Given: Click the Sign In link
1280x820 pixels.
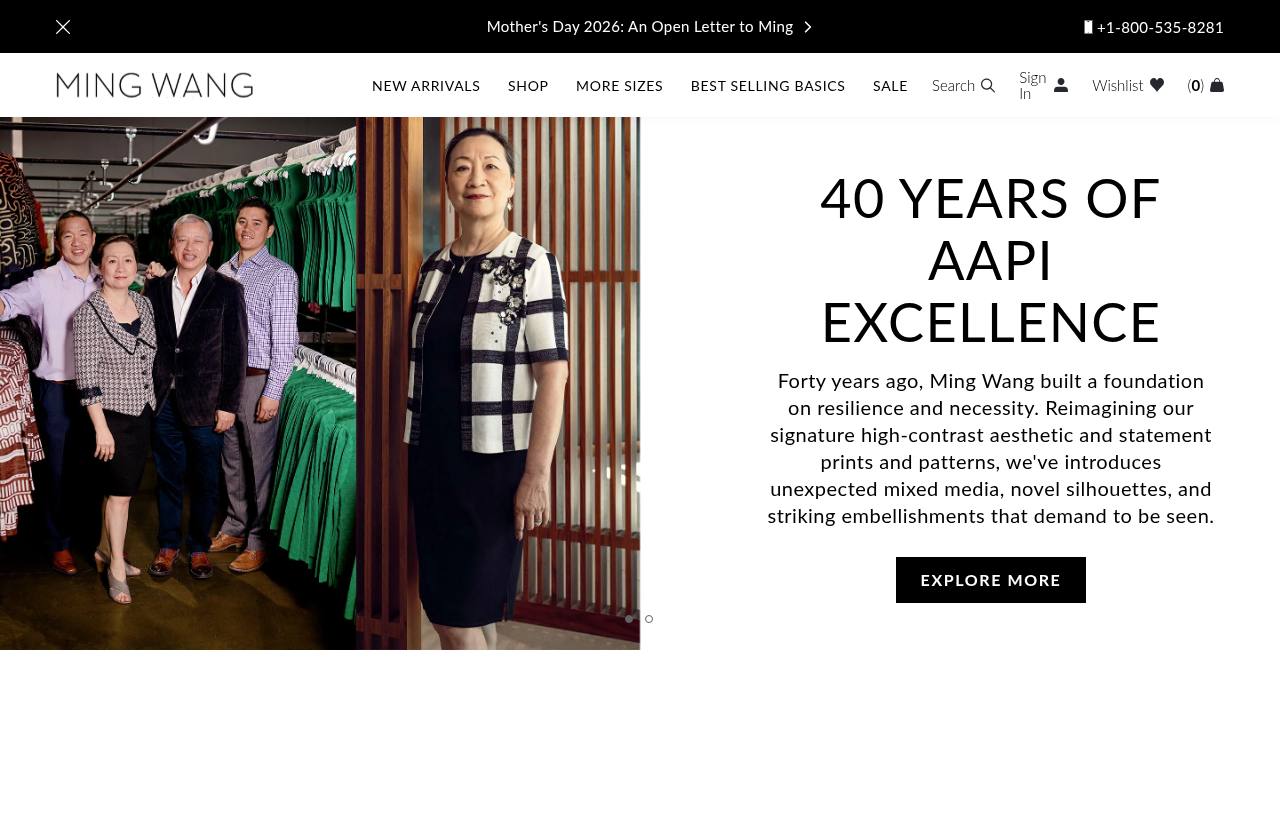Looking at the screenshot, I should point(1032,85).
